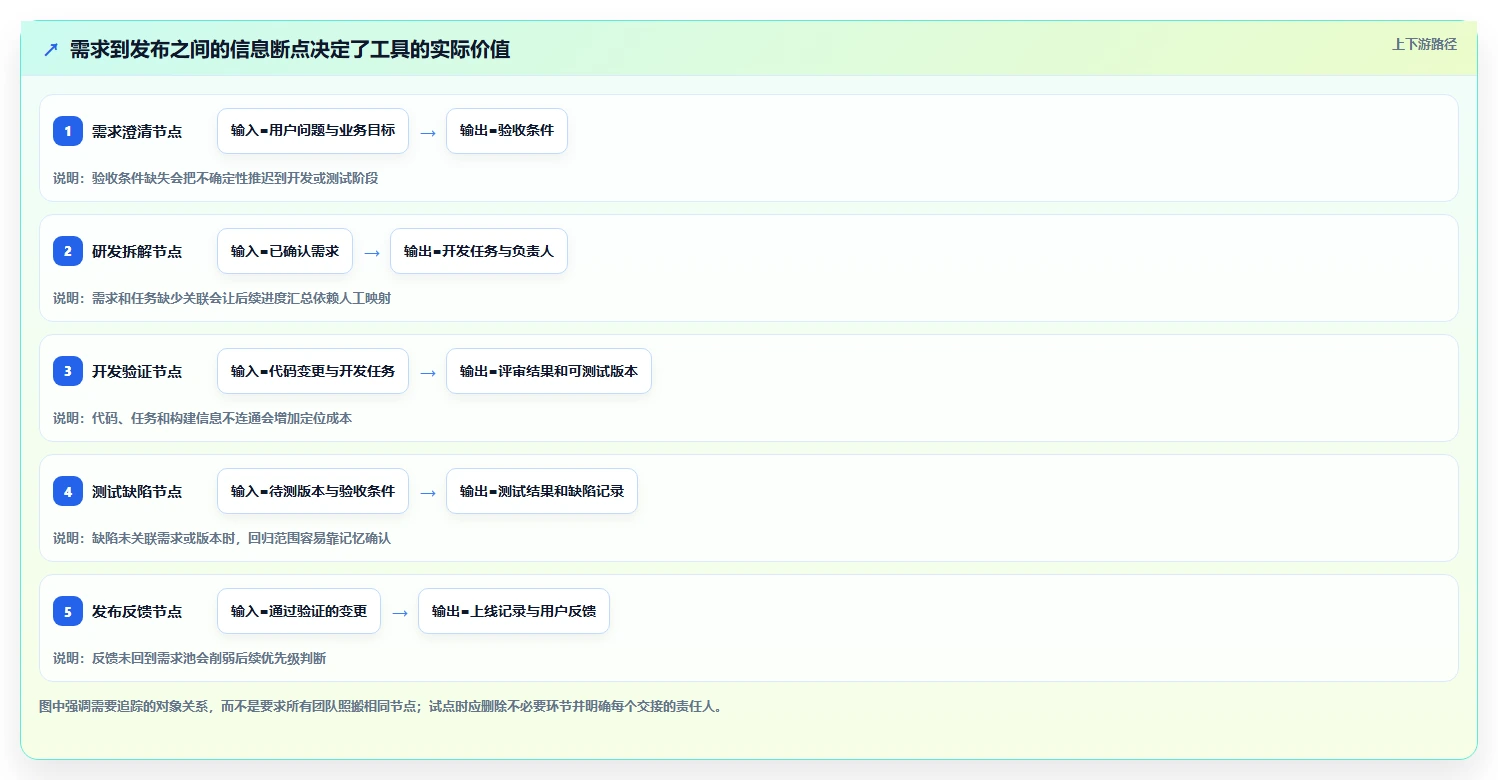Click the diagonal arrow icon beside the title
This screenshot has height=780, width=1498.
click(x=50, y=49)
